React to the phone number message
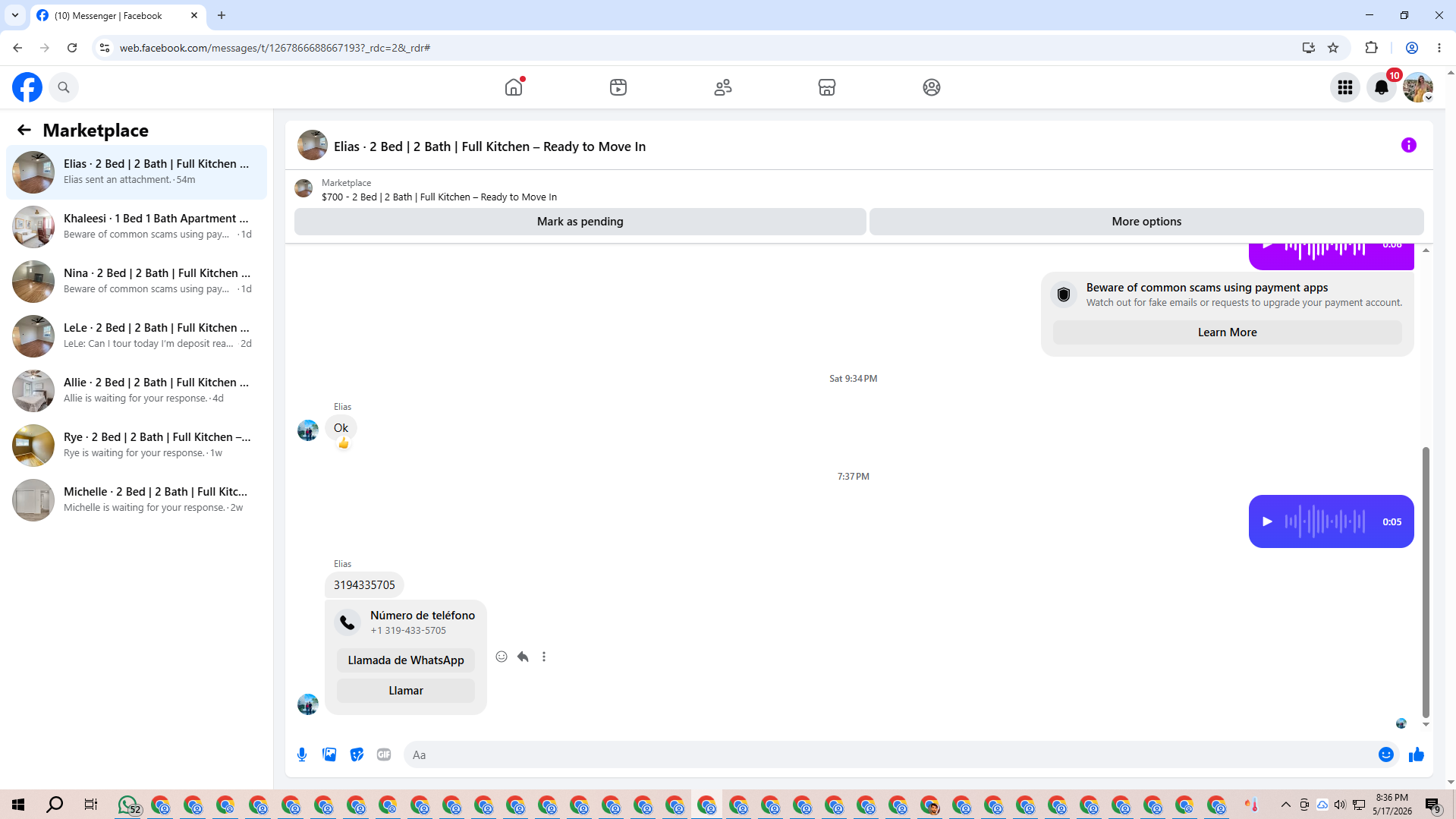Image resolution: width=1456 pixels, height=819 pixels. coord(502,657)
